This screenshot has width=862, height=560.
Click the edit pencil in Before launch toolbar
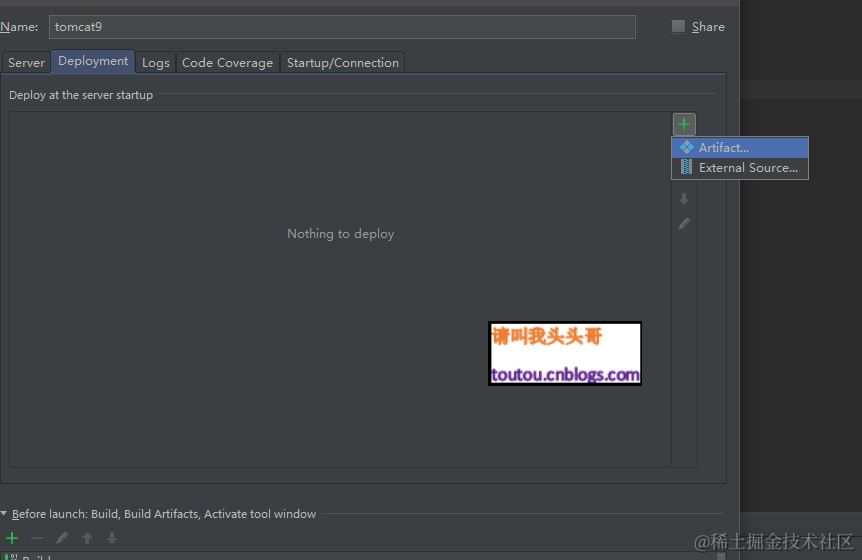click(62, 538)
